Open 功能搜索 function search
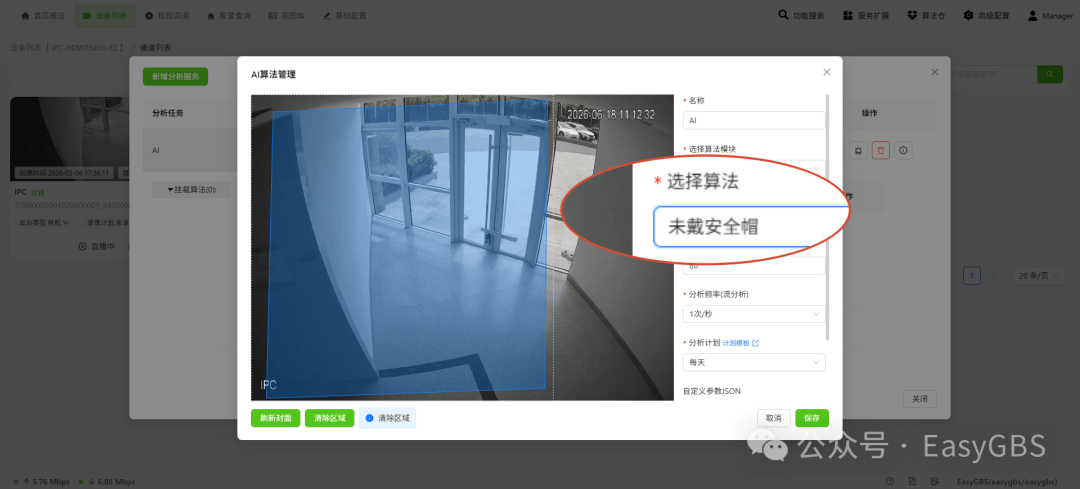Viewport: 1080px width, 489px height. pos(801,15)
